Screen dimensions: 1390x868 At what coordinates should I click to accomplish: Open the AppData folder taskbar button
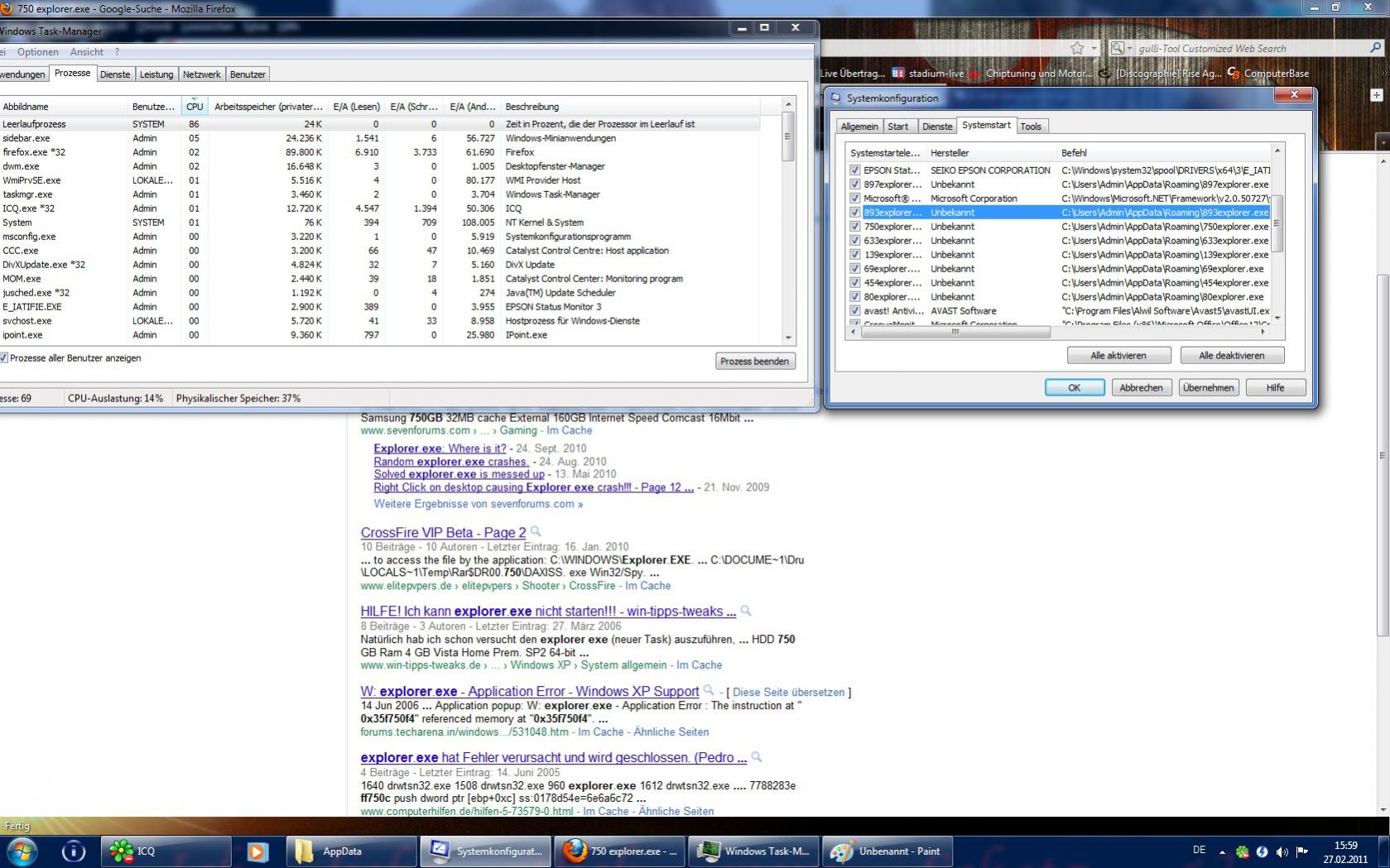tap(352, 851)
